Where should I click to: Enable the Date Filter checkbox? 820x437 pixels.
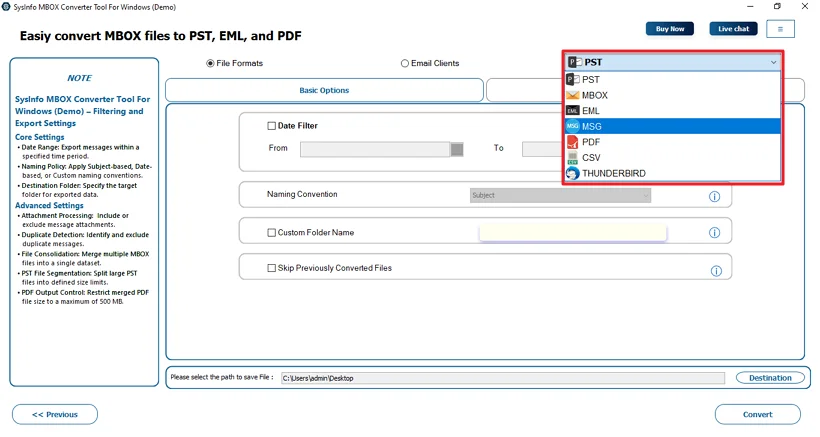pyautogui.click(x=271, y=126)
